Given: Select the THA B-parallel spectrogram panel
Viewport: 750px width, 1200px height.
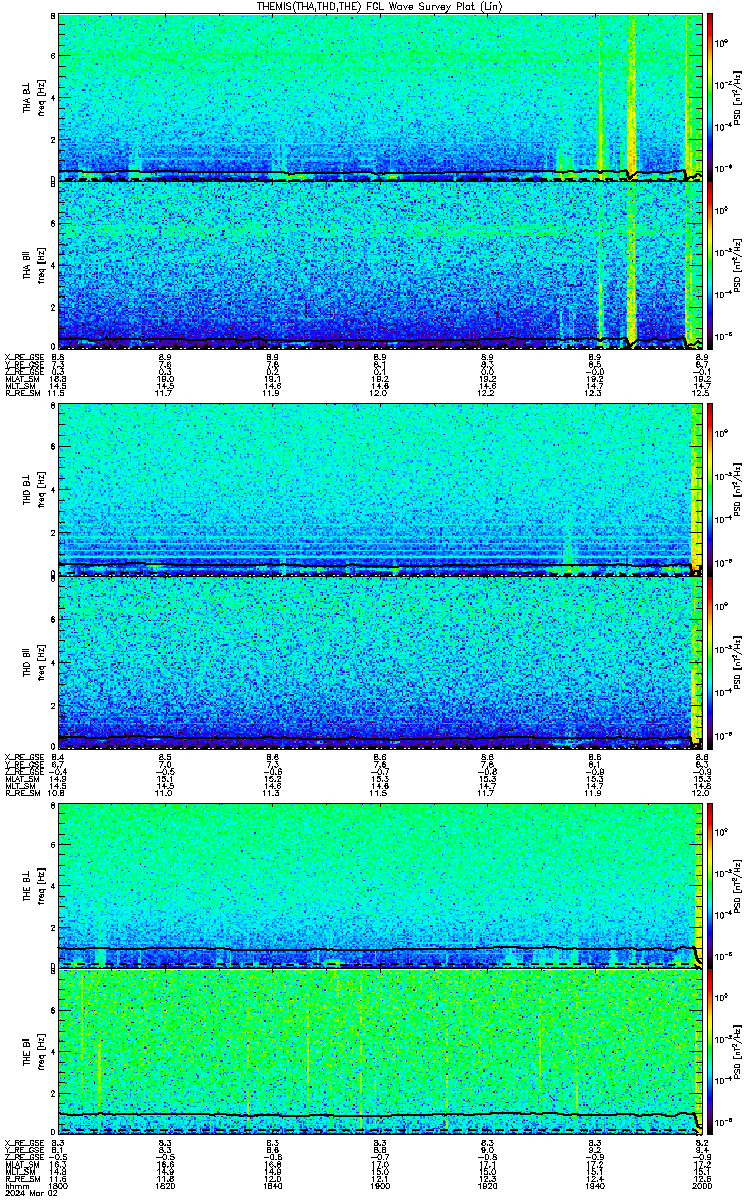Looking at the screenshot, I should 380,266.
